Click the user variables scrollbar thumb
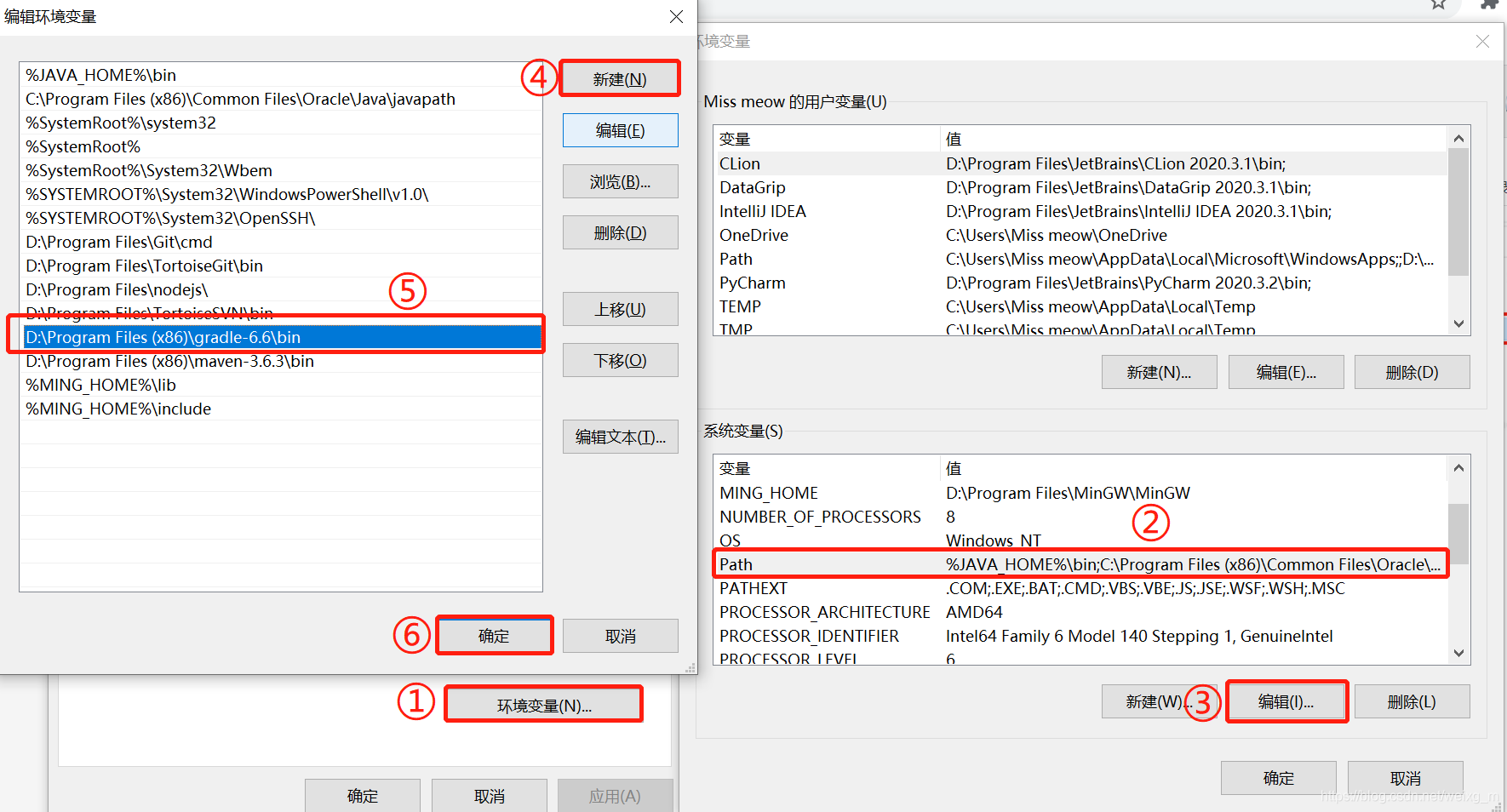1507x812 pixels. [x=1458, y=212]
